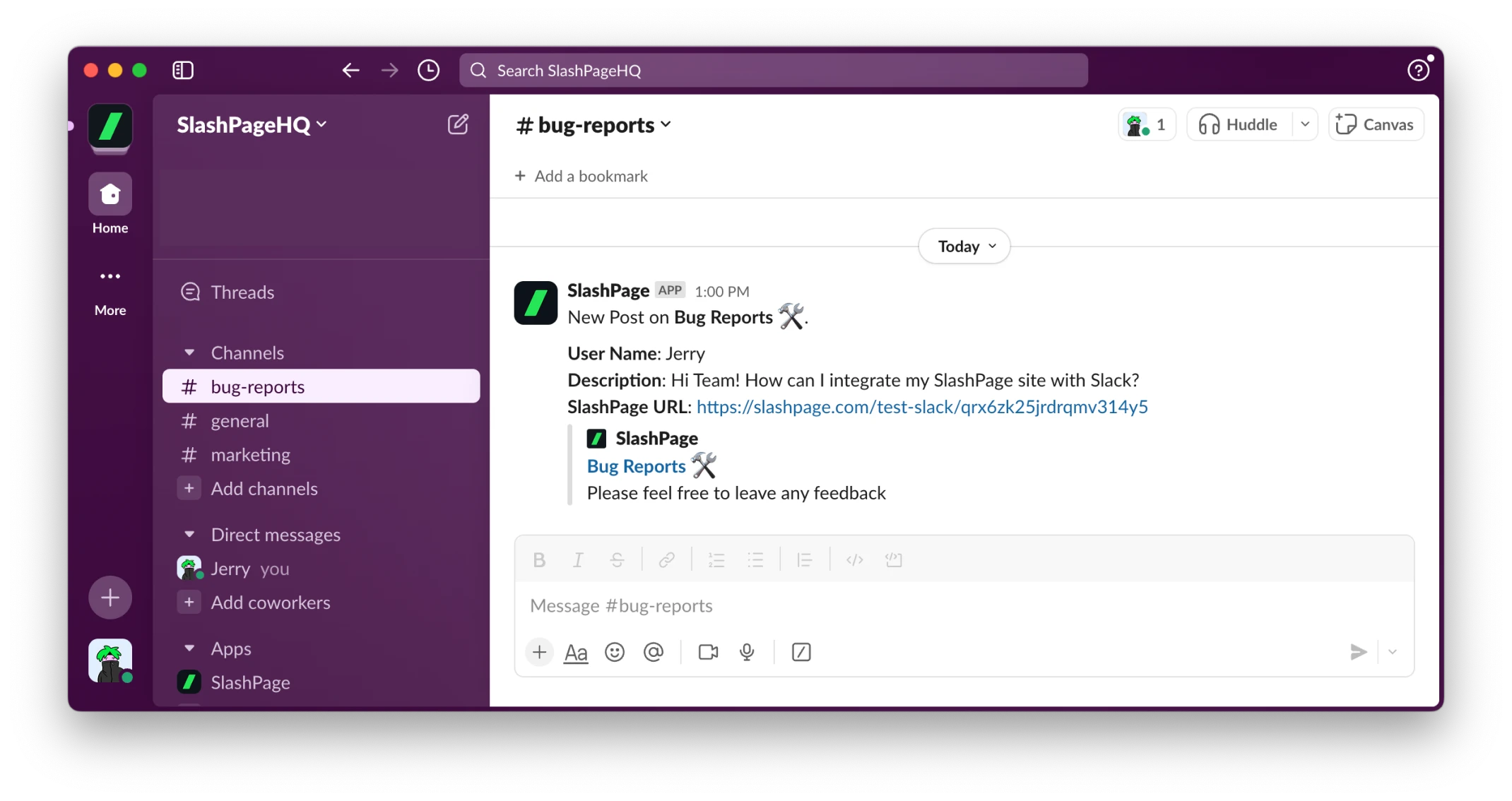Open the slashpage.com test-slack URL
This screenshot has height=801, width=1512.
(922, 407)
